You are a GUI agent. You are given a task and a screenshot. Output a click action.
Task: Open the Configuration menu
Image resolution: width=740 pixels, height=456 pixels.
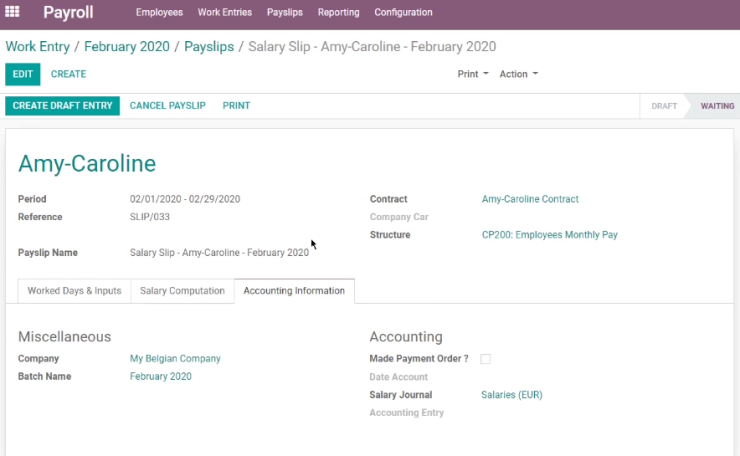coord(403,12)
